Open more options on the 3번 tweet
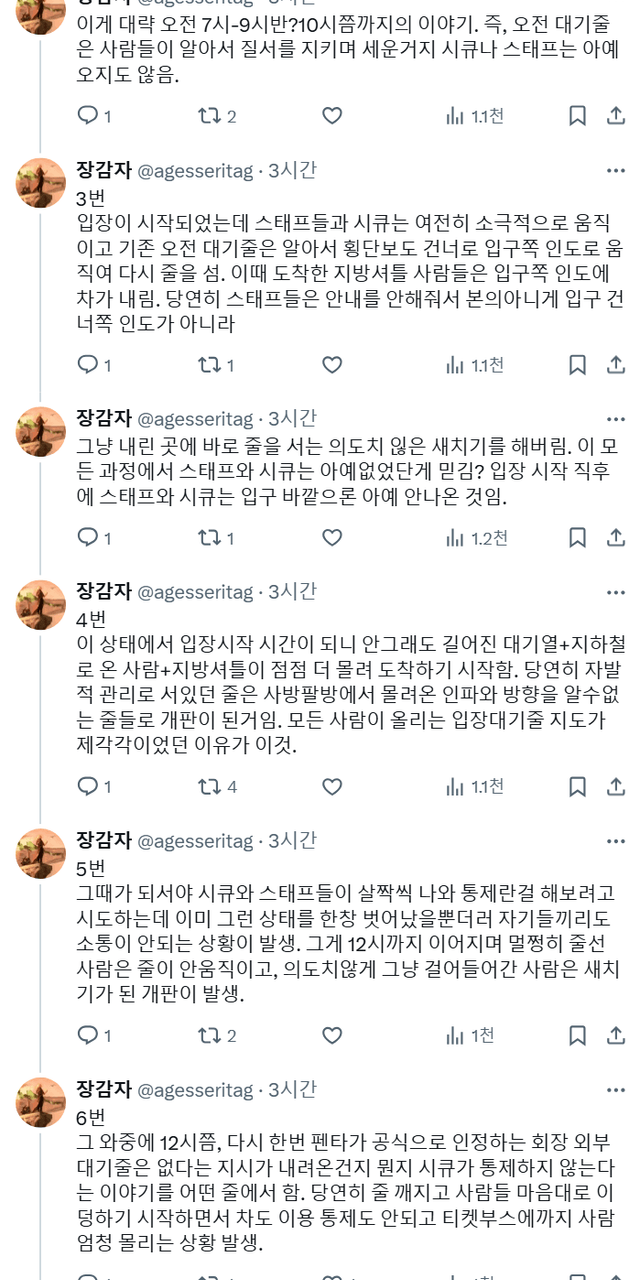 (616, 171)
